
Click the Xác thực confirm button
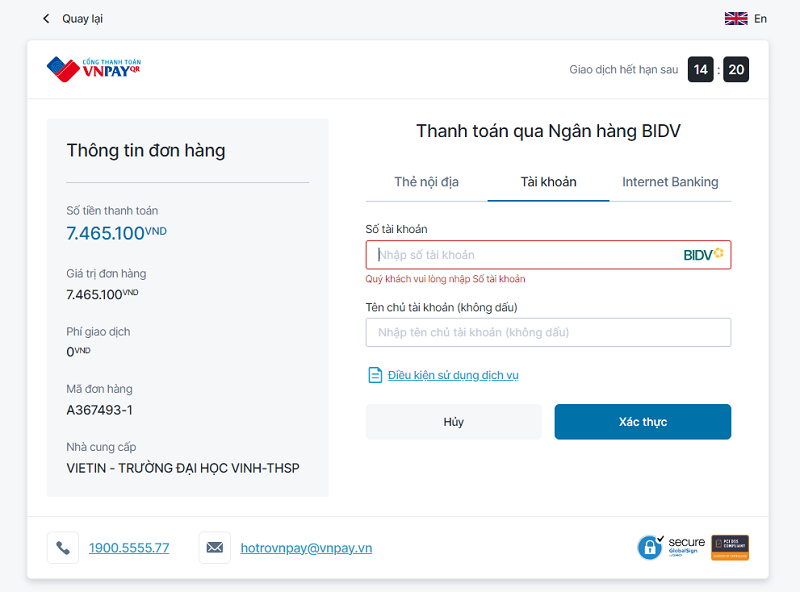tap(643, 422)
